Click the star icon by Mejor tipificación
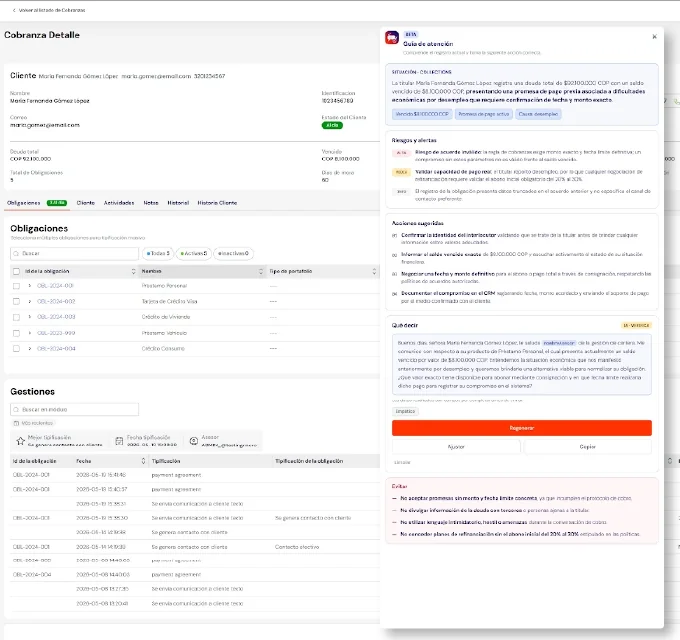Screen dimensions: 680x640 (20, 441)
